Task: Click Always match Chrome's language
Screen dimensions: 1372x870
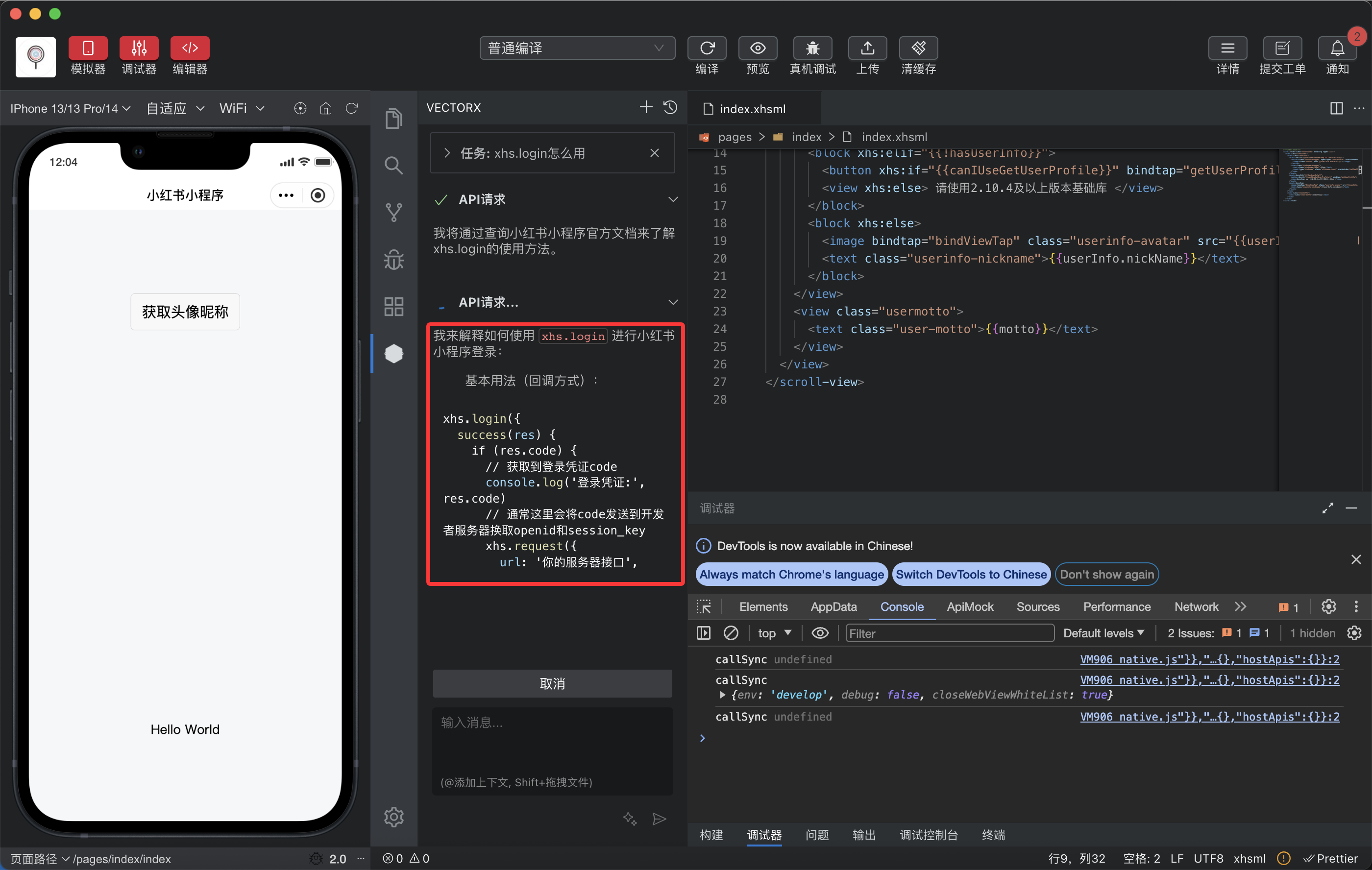Action: [791, 574]
